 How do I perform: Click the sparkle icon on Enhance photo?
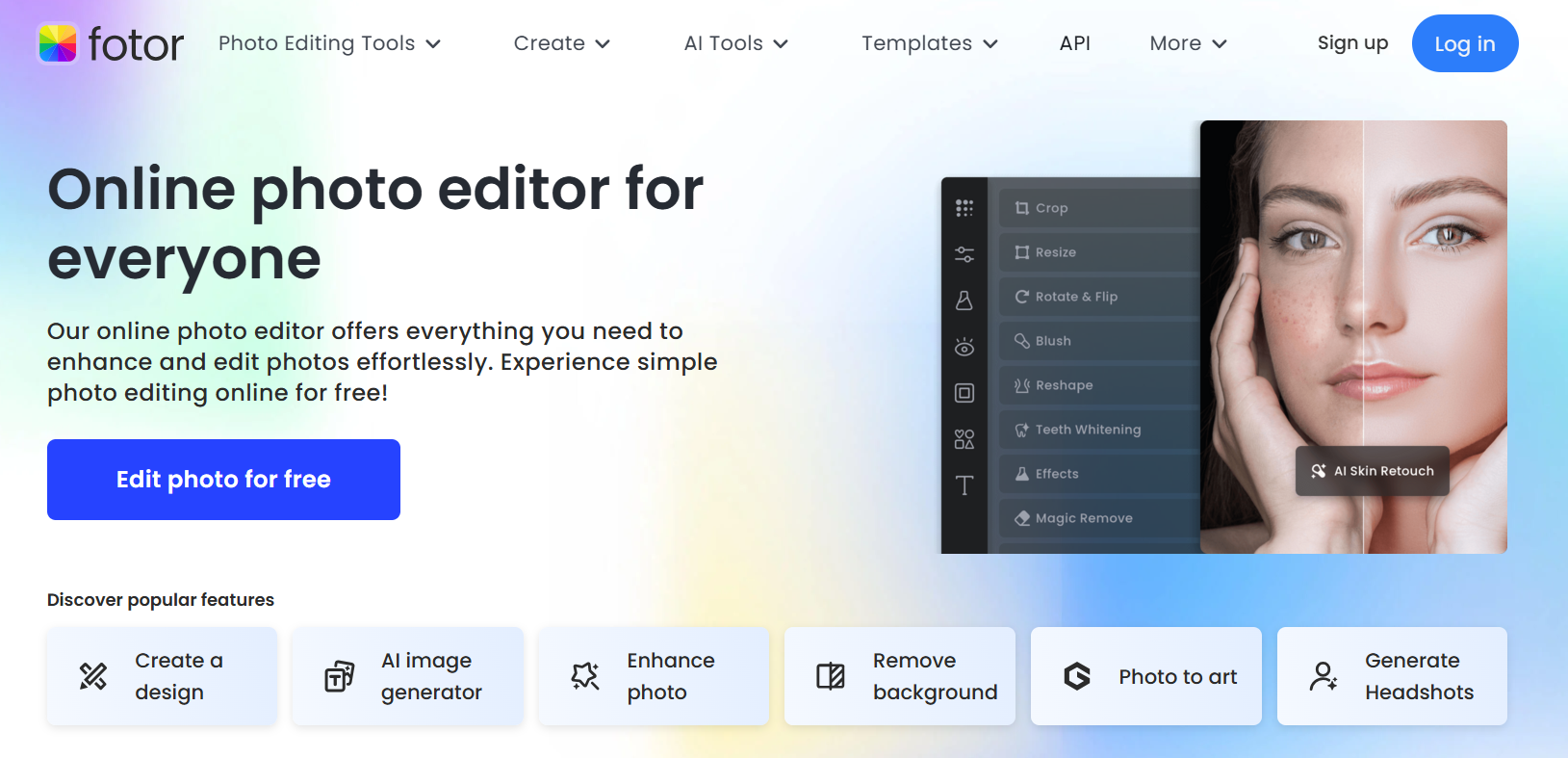tap(585, 676)
